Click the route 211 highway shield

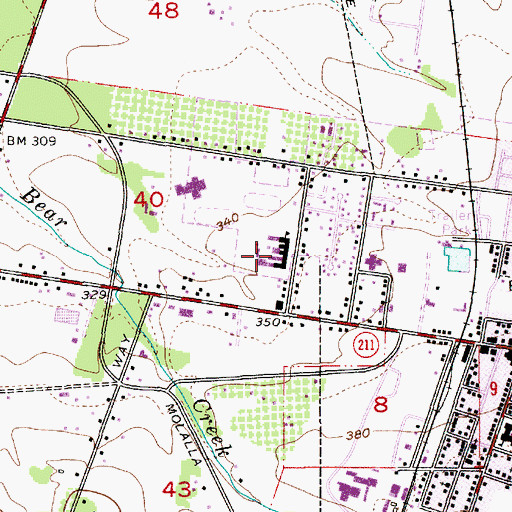click(x=366, y=344)
